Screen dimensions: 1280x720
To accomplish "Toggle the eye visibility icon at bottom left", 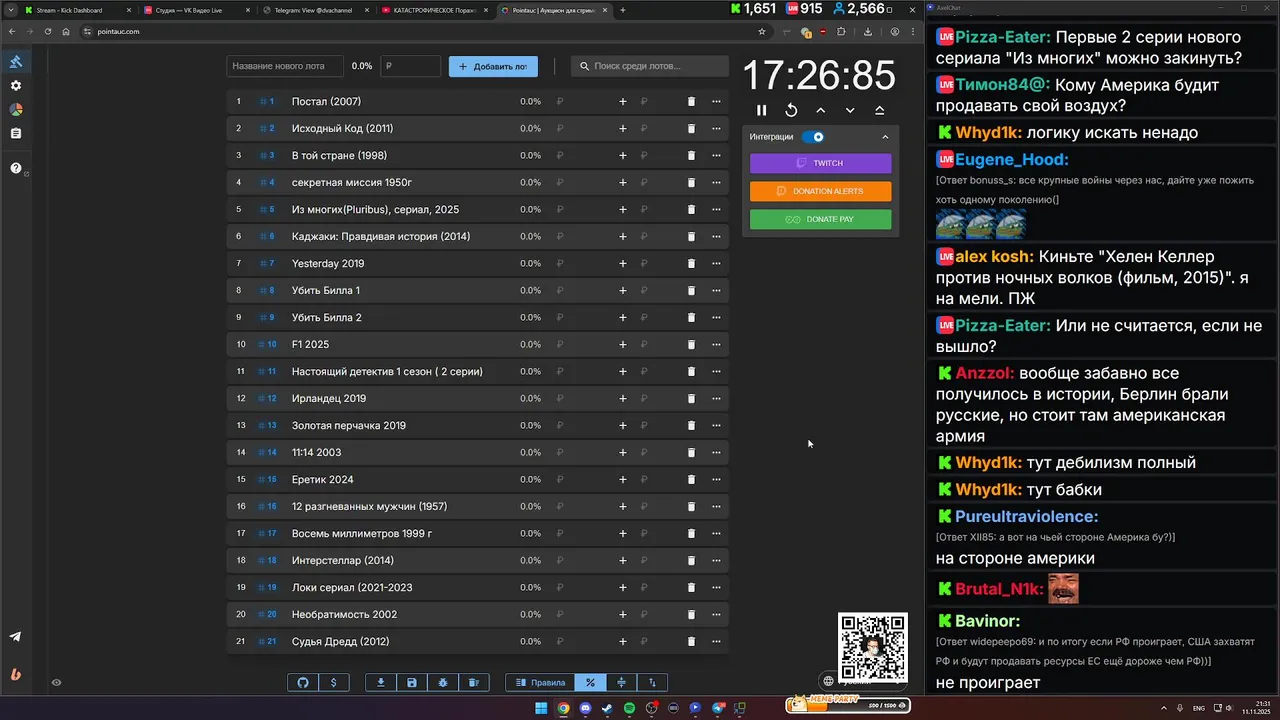I will [57, 683].
